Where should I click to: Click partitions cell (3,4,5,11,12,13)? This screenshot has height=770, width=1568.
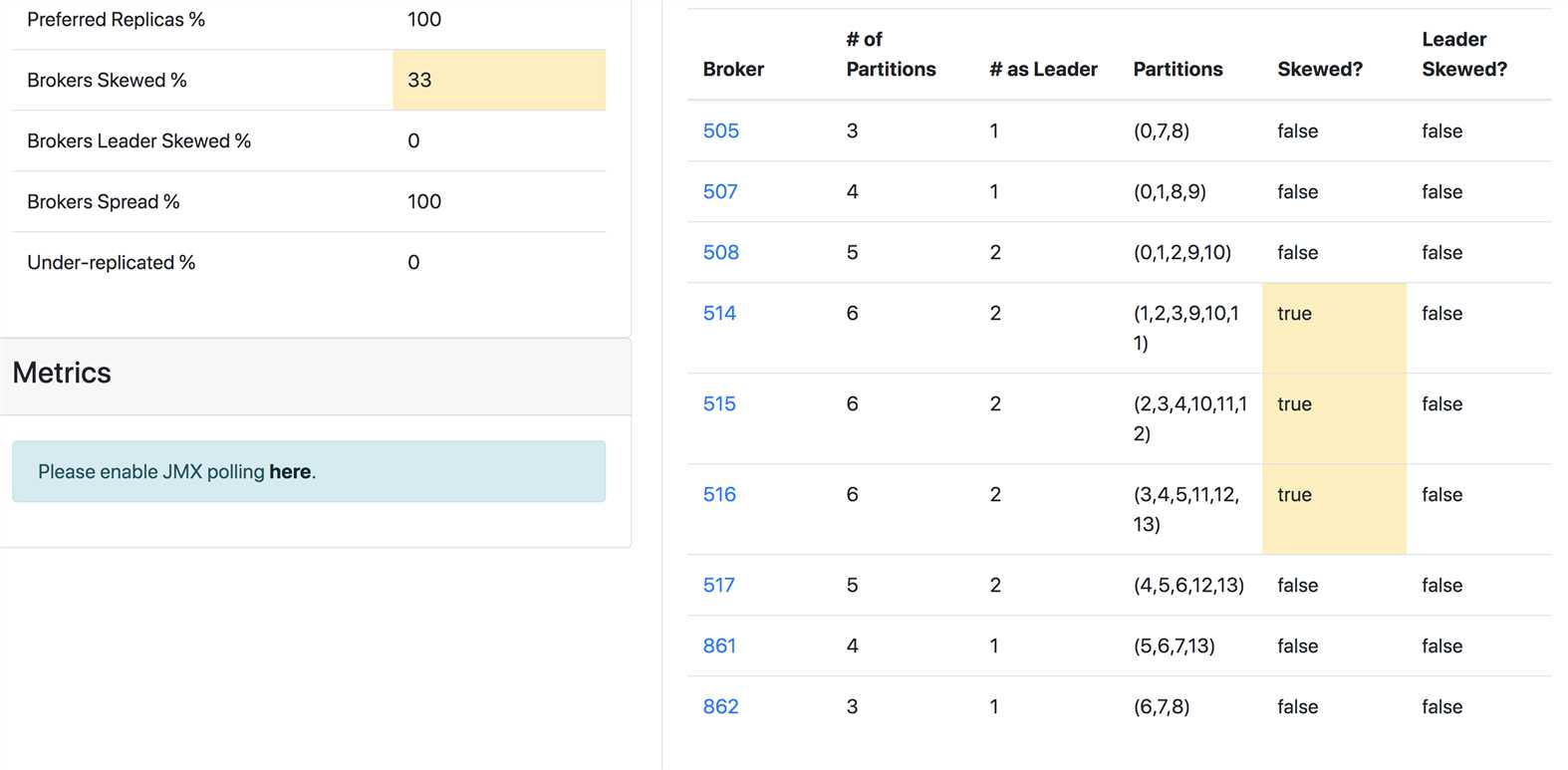pos(1186,509)
